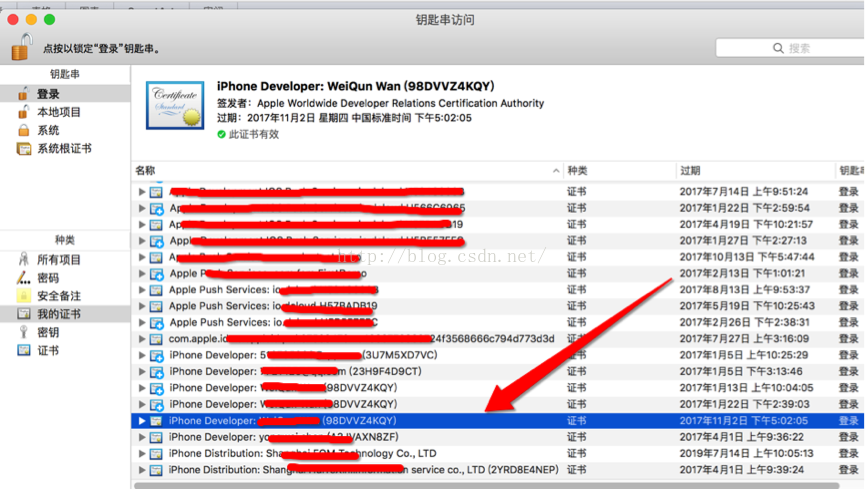Select the 登录 keychain in sidebar
Viewport: 865px width, 490px height.
click(65, 94)
